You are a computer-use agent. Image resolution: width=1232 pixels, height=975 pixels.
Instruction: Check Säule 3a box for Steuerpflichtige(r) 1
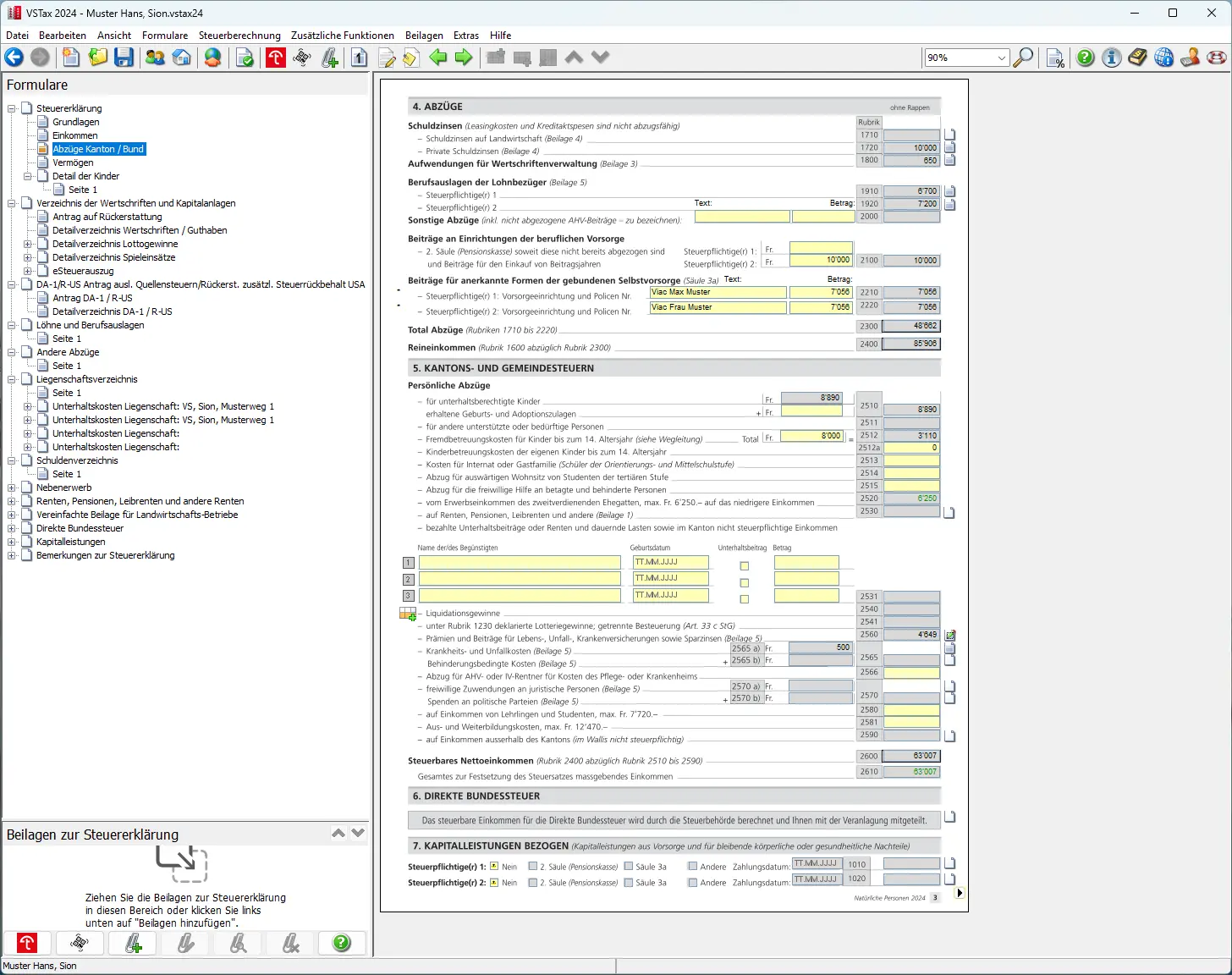[x=629, y=867]
